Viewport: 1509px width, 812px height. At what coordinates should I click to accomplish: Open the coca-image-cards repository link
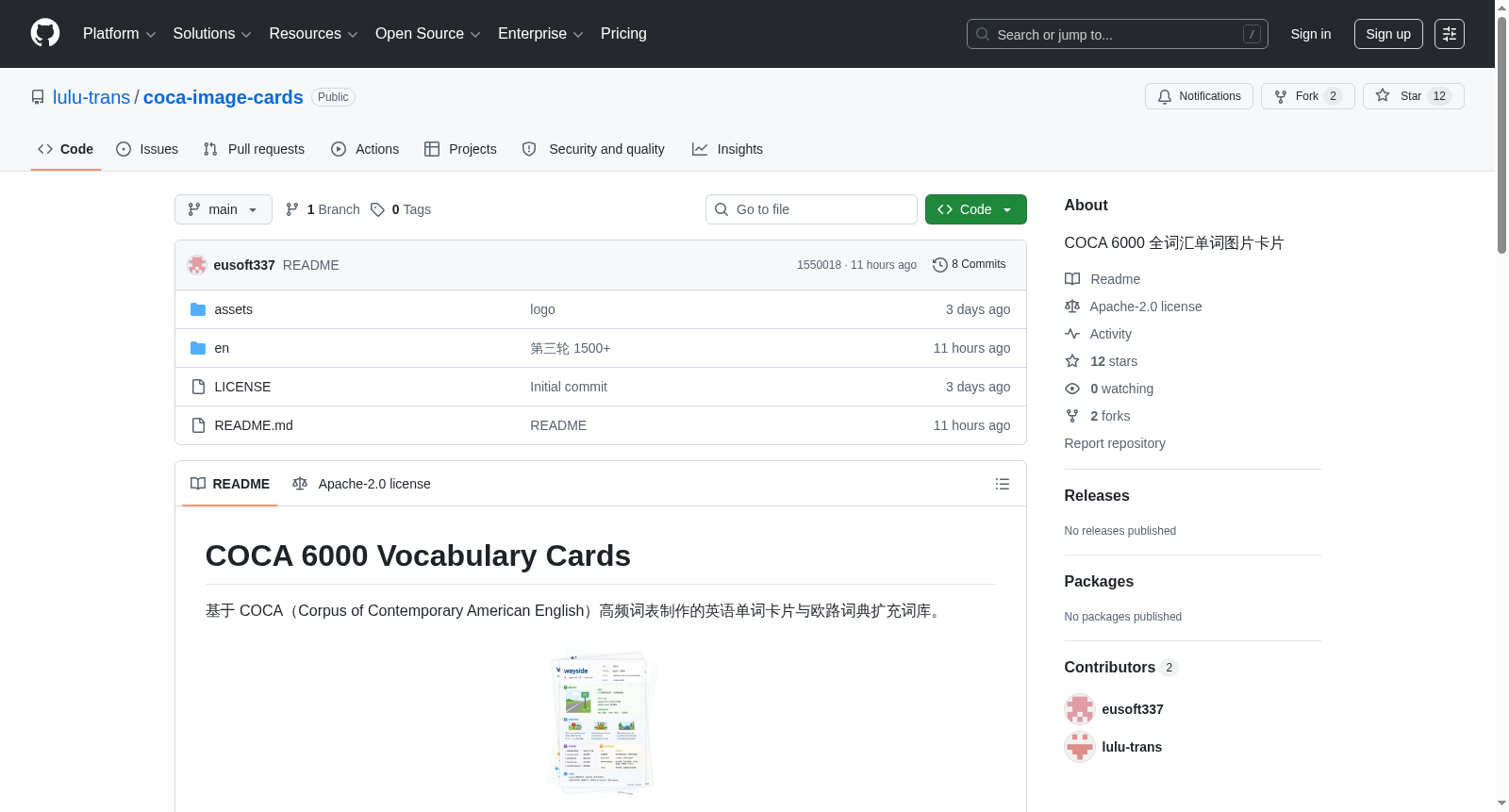(x=224, y=97)
